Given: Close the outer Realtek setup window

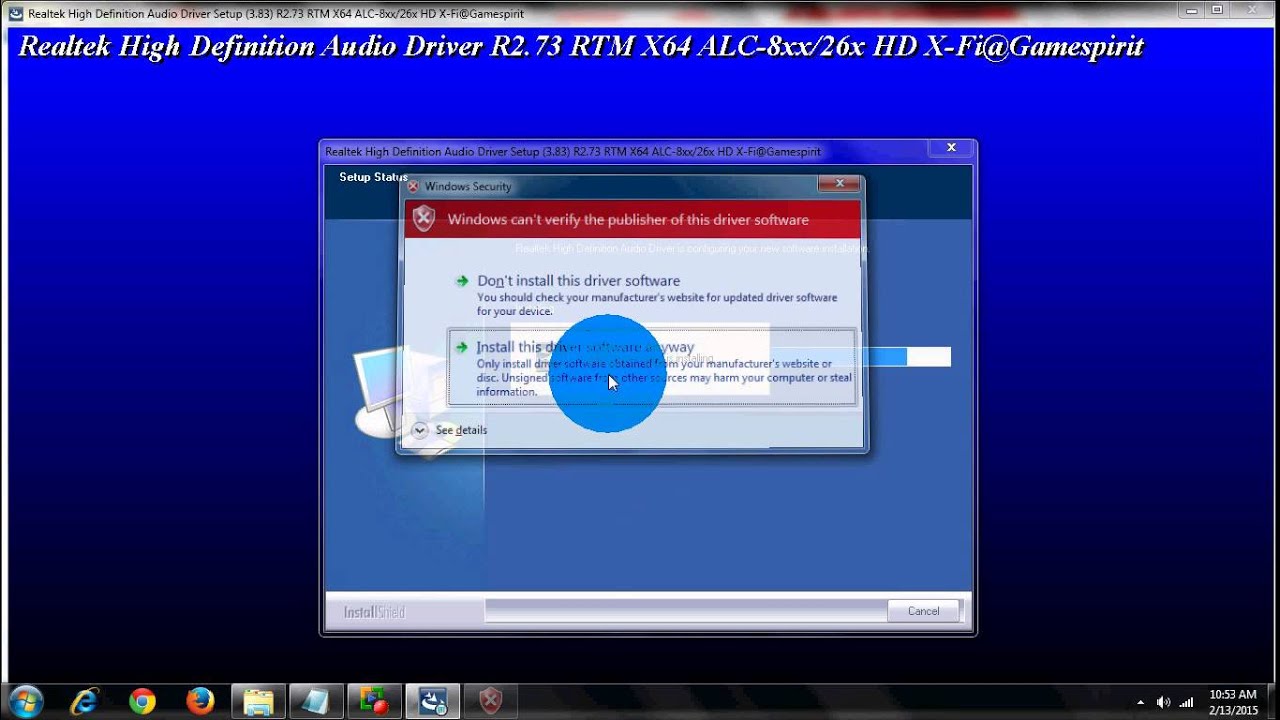Looking at the screenshot, I should (1253, 9).
